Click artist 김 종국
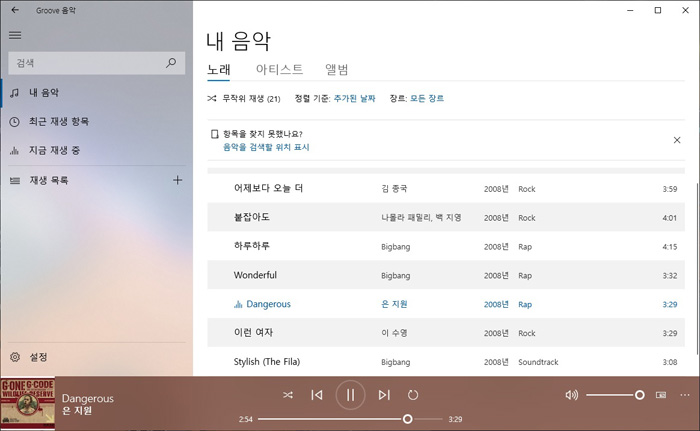 [x=394, y=189]
